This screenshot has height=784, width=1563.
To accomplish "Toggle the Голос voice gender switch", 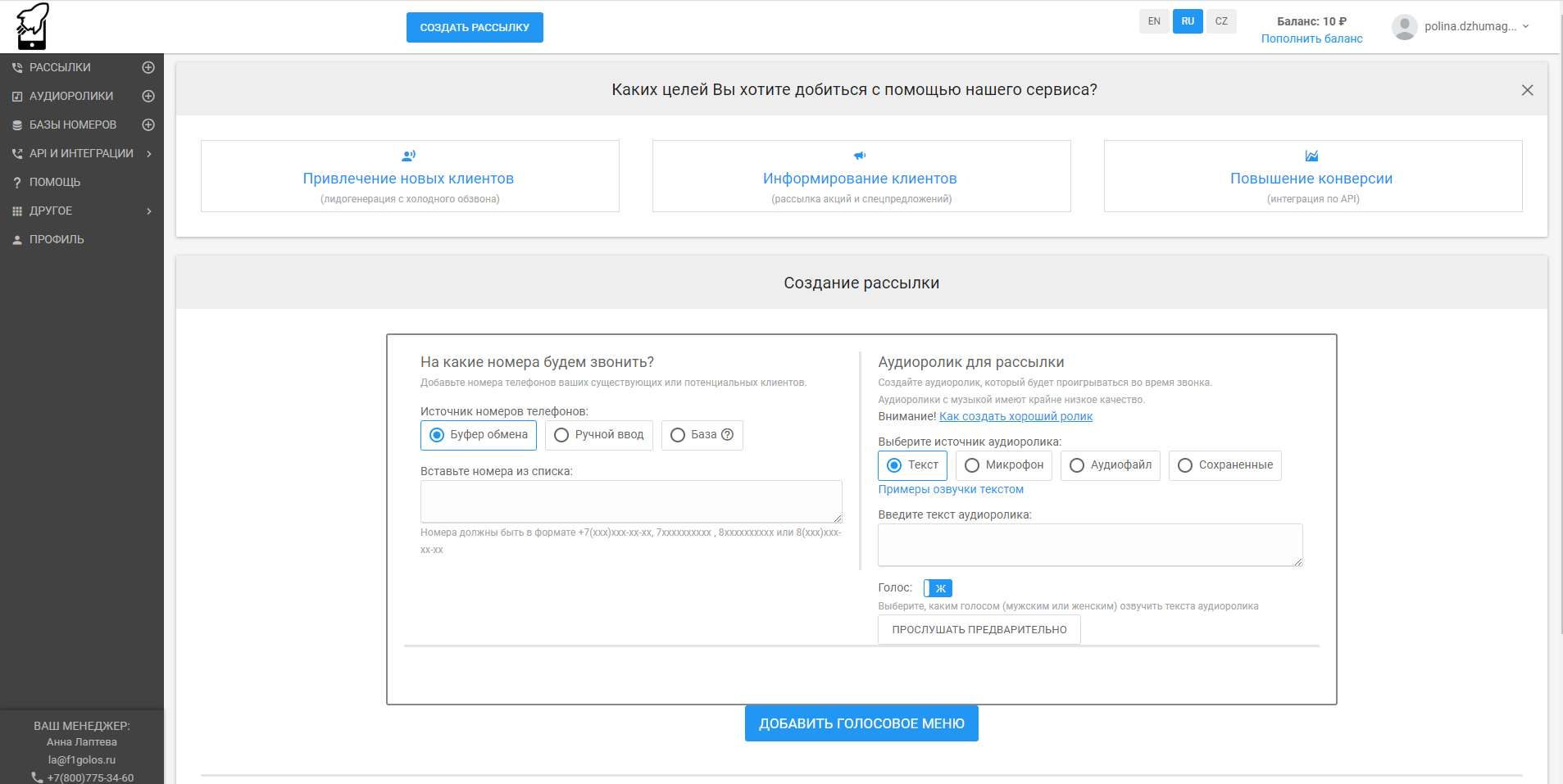I will point(938,588).
